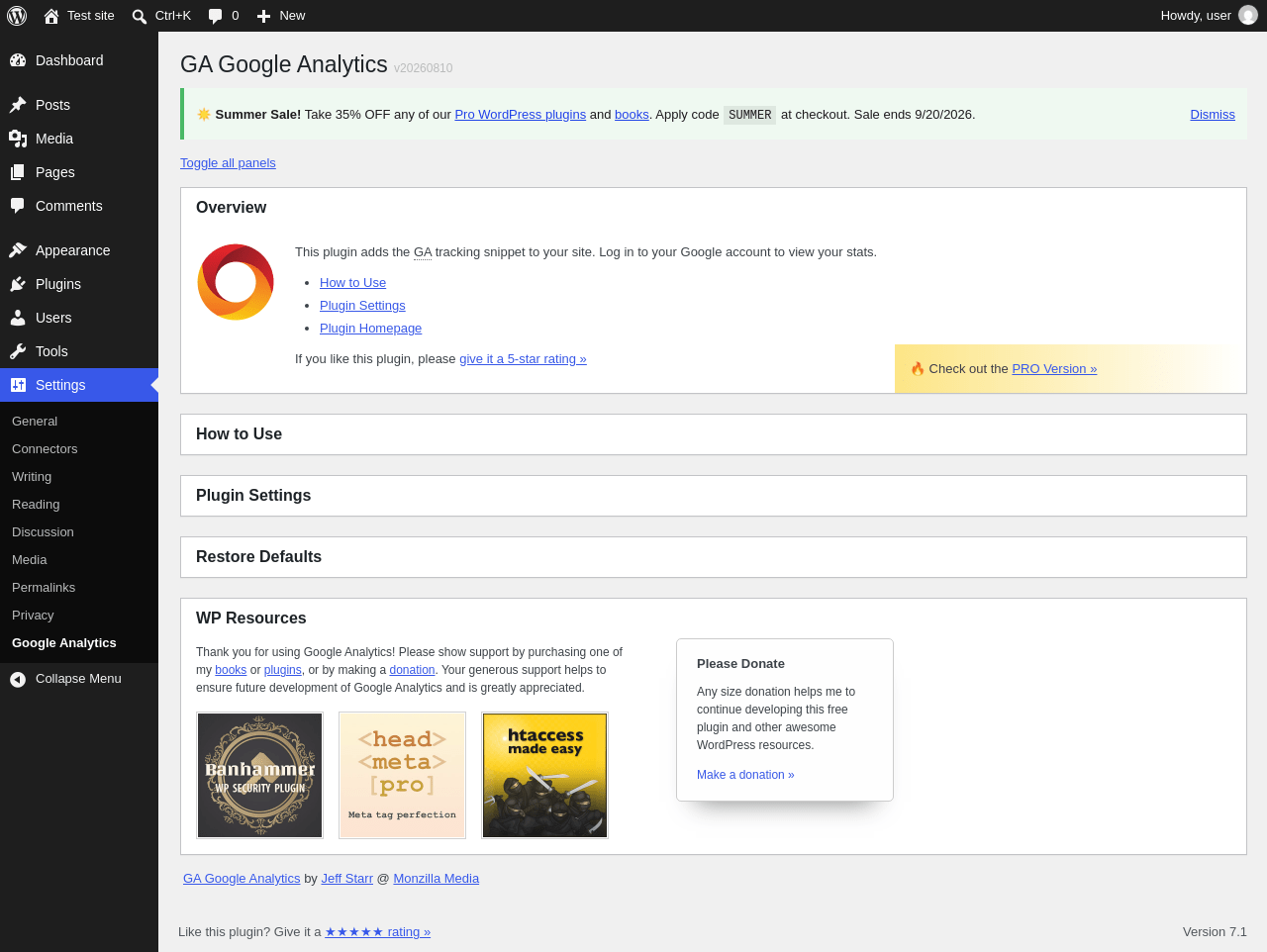This screenshot has height=952, width=1267.
Task: Toggle the Overview panel header
Action: click(713, 208)
